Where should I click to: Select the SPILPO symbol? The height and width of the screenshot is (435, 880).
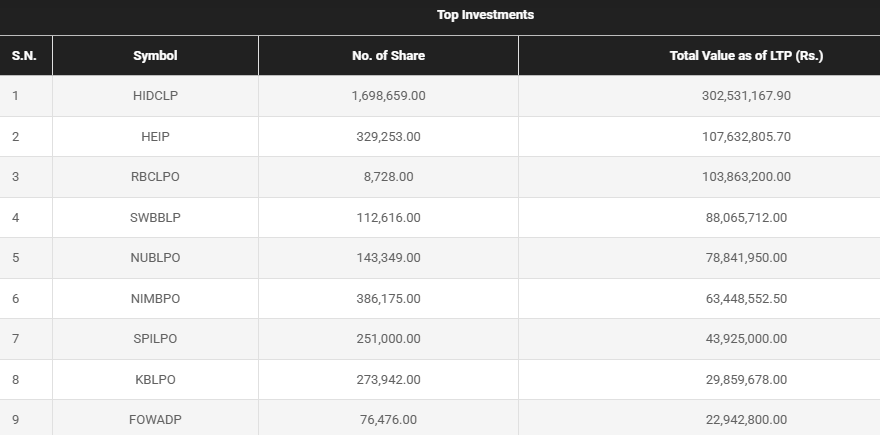155,339
